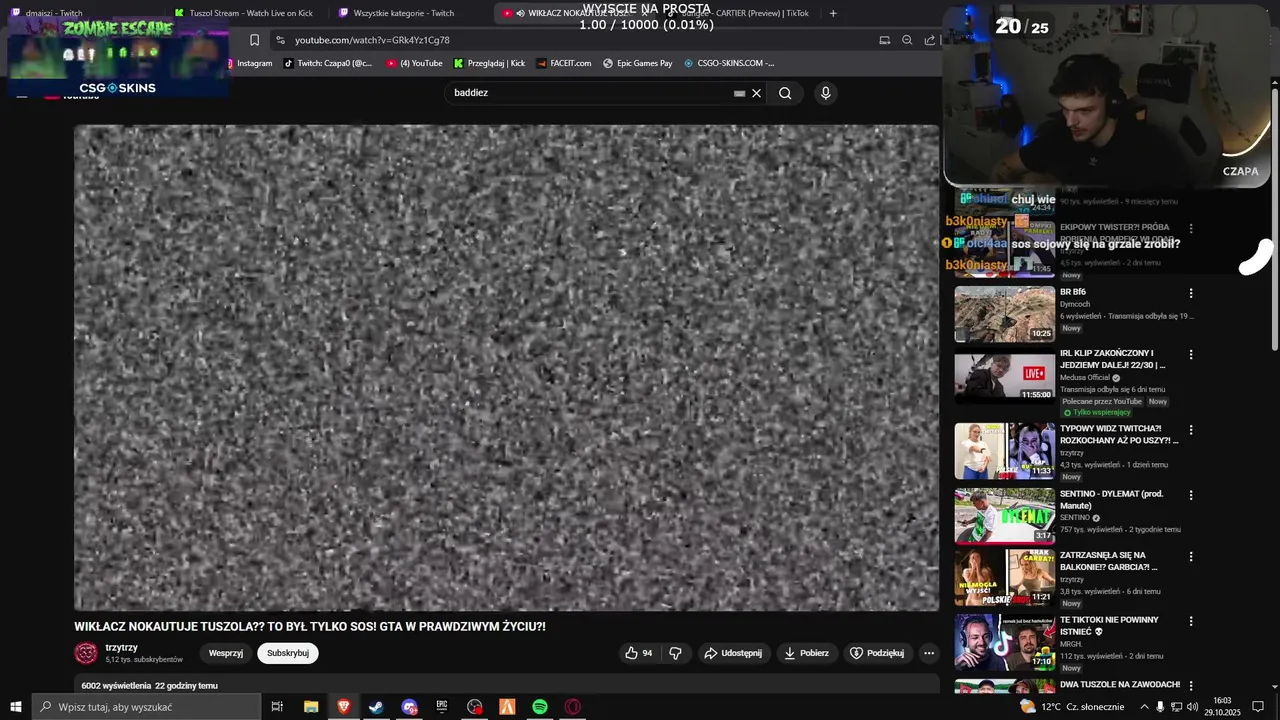
Task: Open Steam from the taskbar
Action: [x=376, y=707]
